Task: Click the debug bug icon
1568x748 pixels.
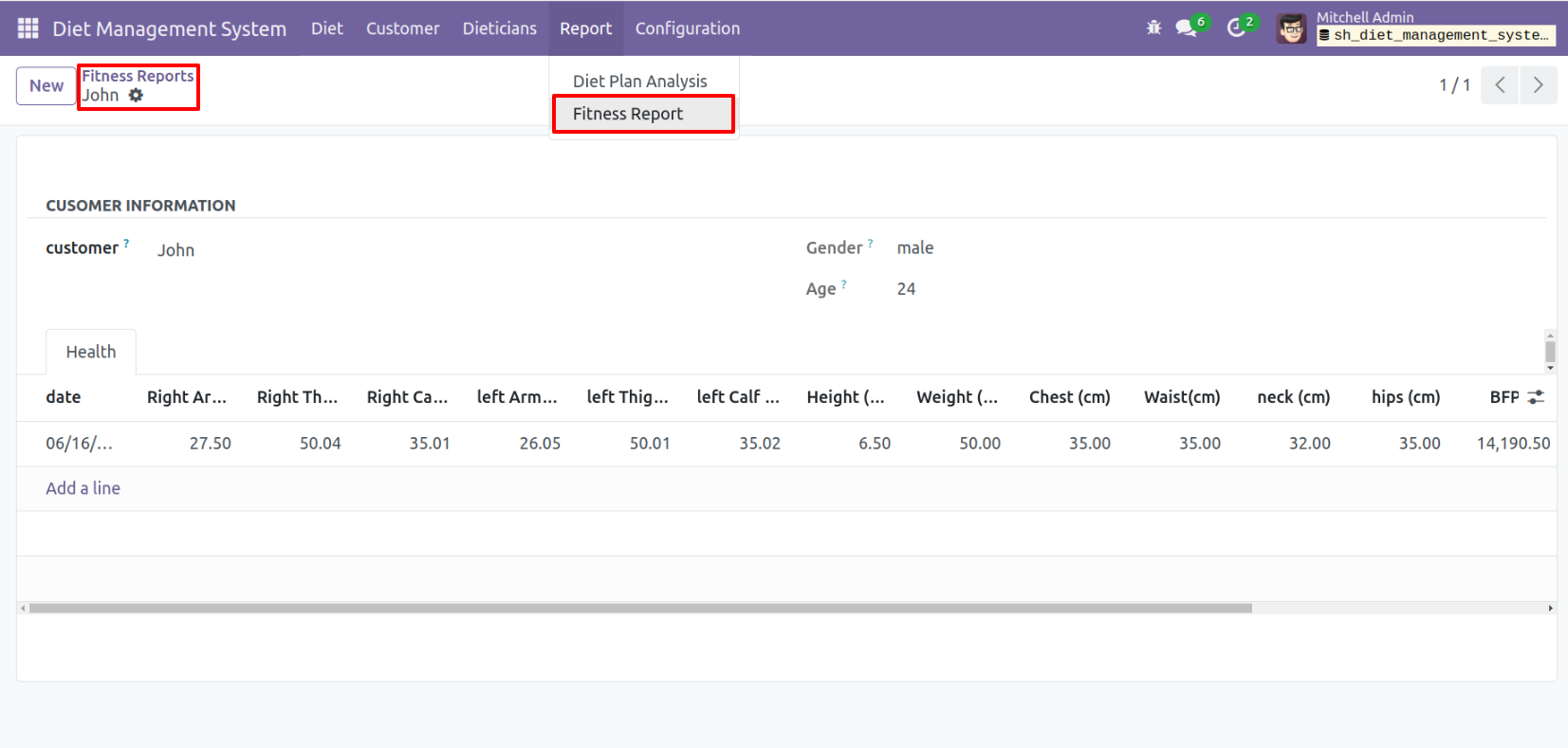Action: click(x=1153, y=28)
